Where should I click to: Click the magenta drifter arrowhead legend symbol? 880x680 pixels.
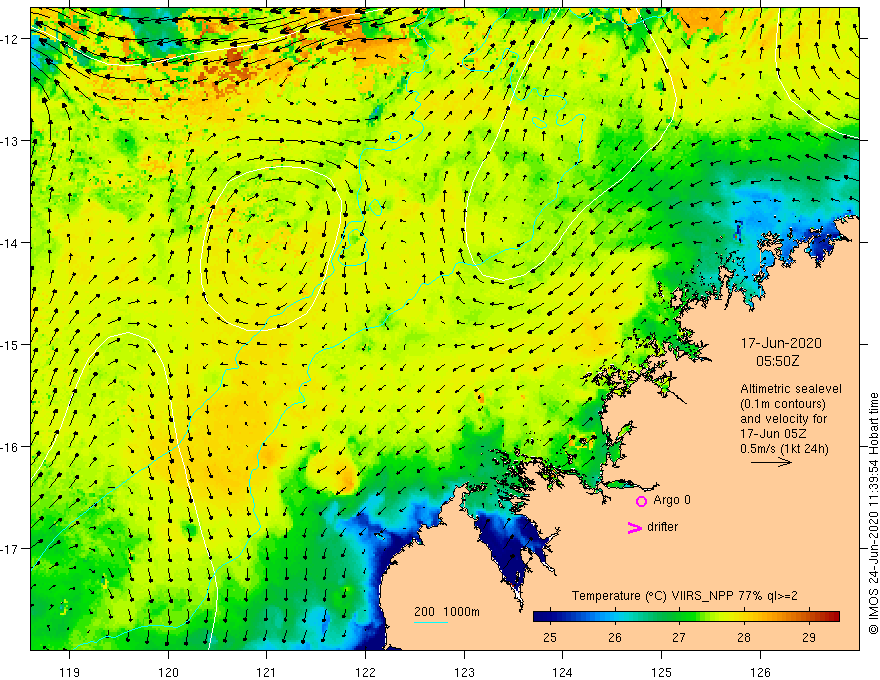point(634,527)
